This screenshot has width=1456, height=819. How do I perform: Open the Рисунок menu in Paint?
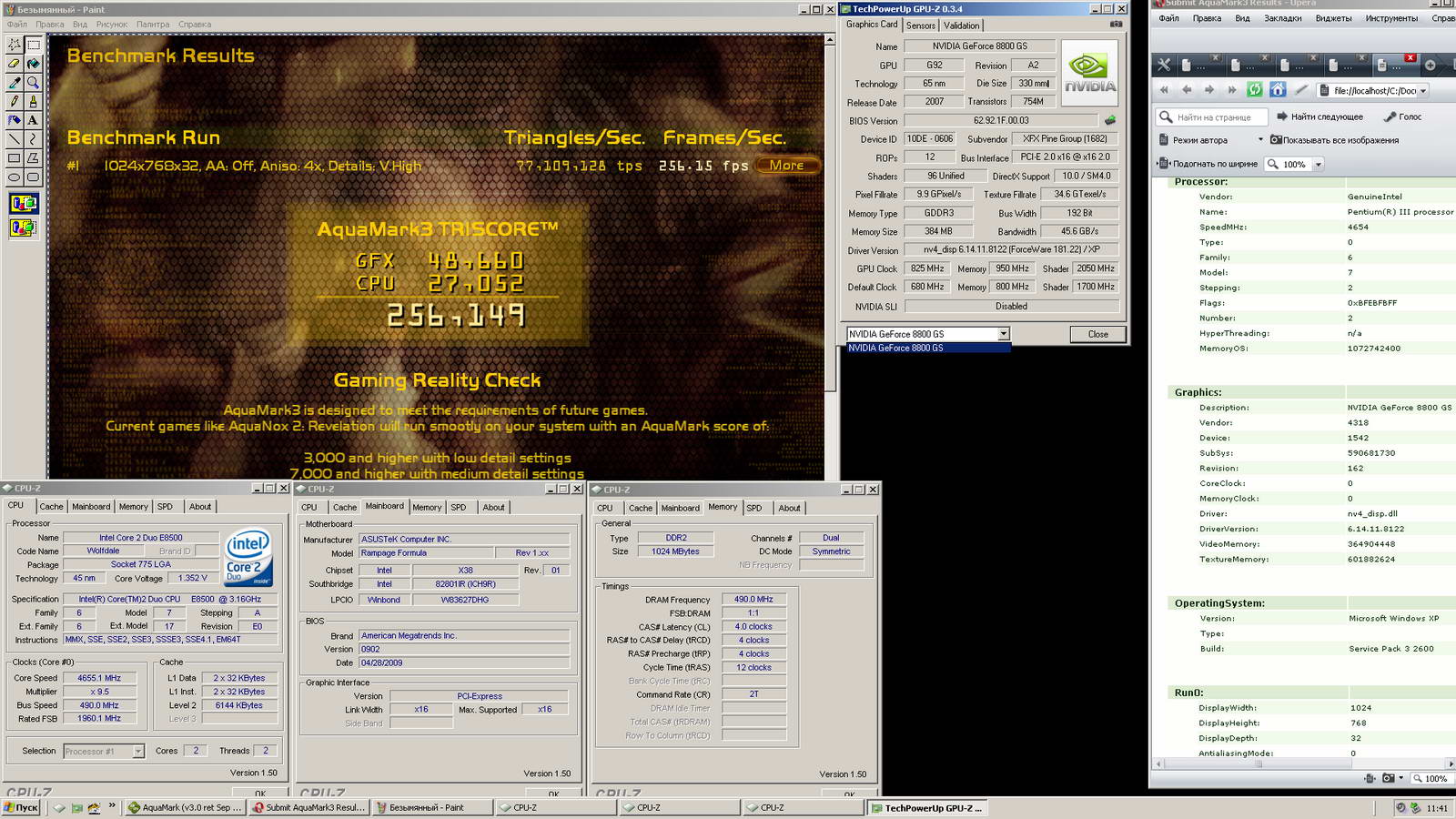point(112,25)
